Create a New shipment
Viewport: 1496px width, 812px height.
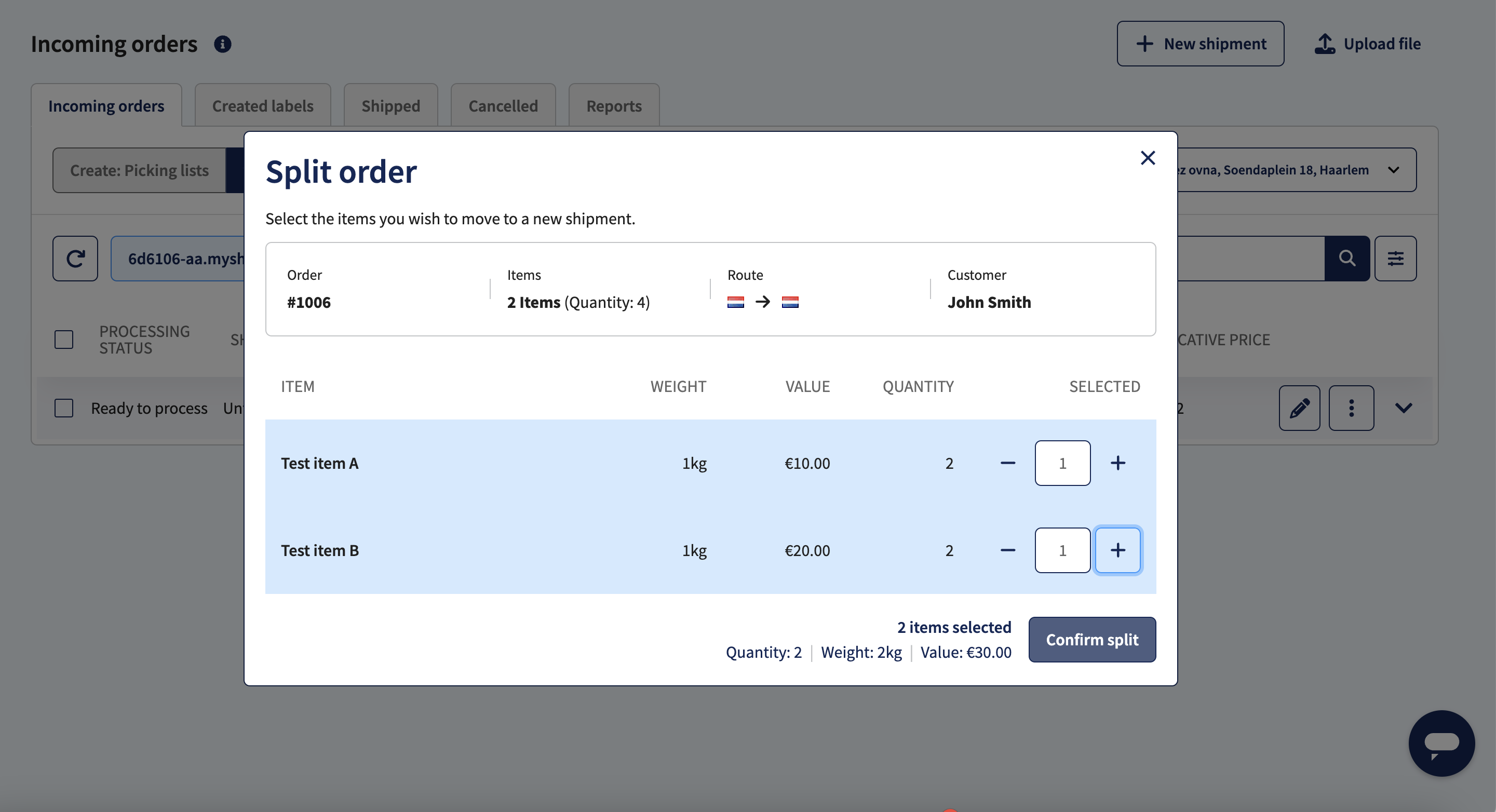tap(1201, 44)
